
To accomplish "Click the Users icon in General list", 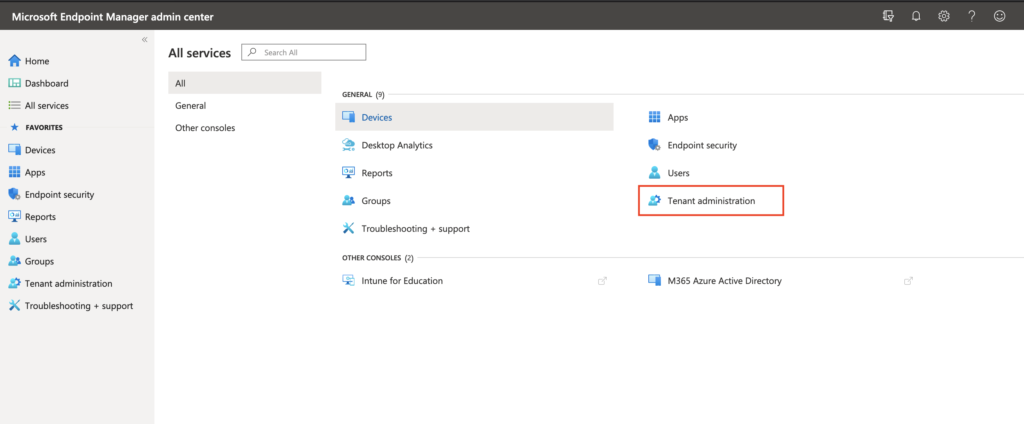I will (654, 172).
